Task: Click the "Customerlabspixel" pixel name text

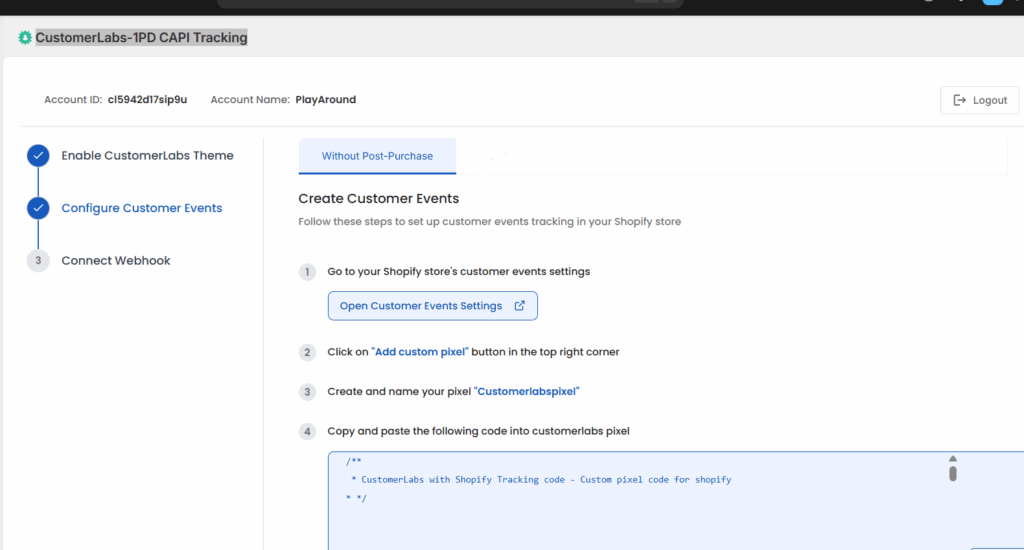Action: 526,391
